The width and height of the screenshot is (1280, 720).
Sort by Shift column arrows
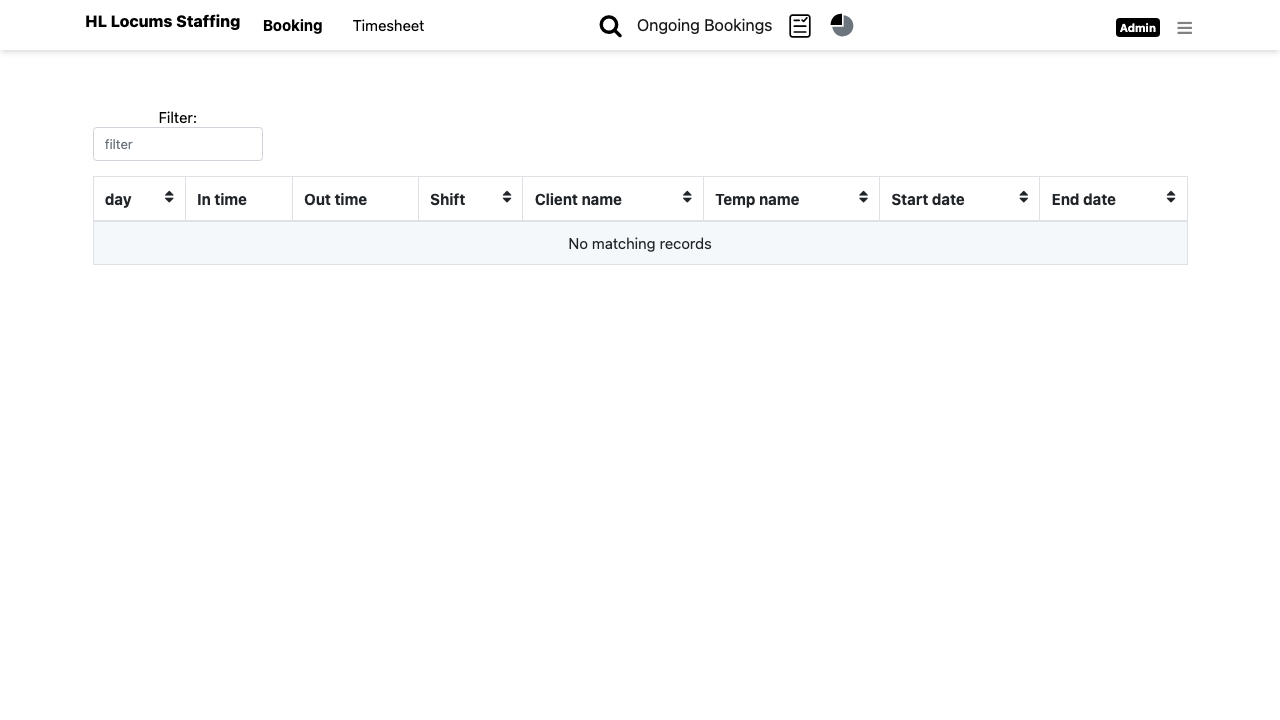coord(507,197)
